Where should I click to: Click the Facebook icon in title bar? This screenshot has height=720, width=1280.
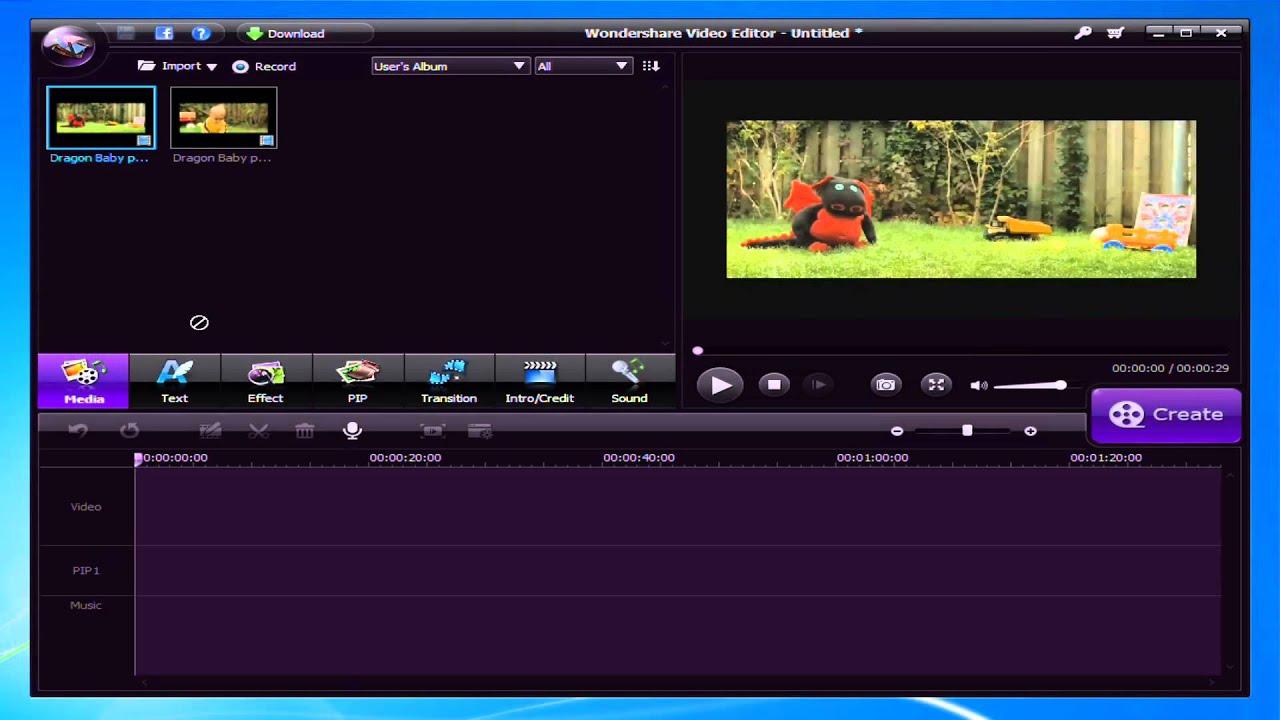164,33
